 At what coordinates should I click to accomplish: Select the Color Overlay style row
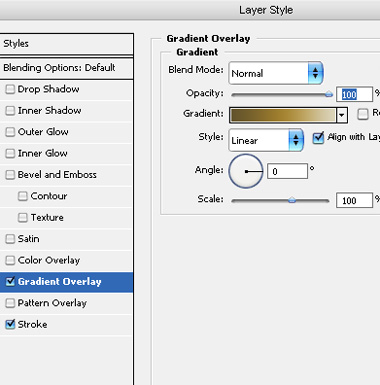66,260
